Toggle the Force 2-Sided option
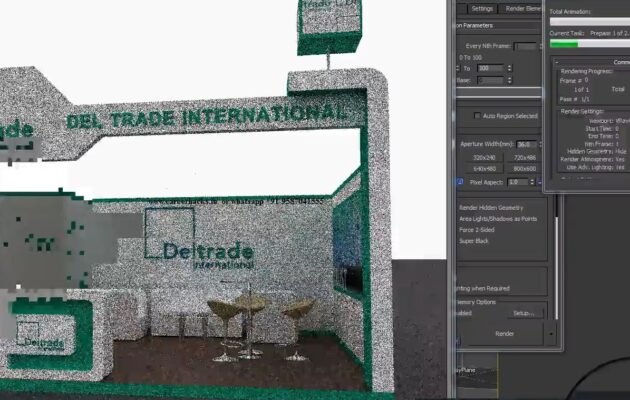Screen dimensions: 630x400 [479, 229]
